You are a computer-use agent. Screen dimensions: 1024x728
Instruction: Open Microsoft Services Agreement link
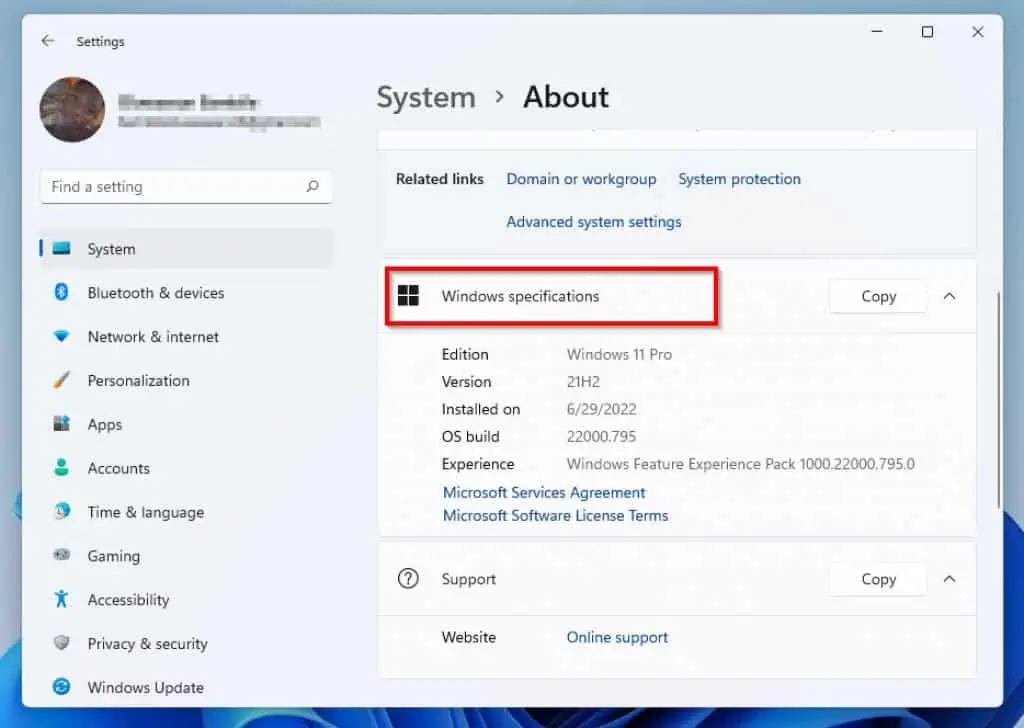tap(544, 492)
